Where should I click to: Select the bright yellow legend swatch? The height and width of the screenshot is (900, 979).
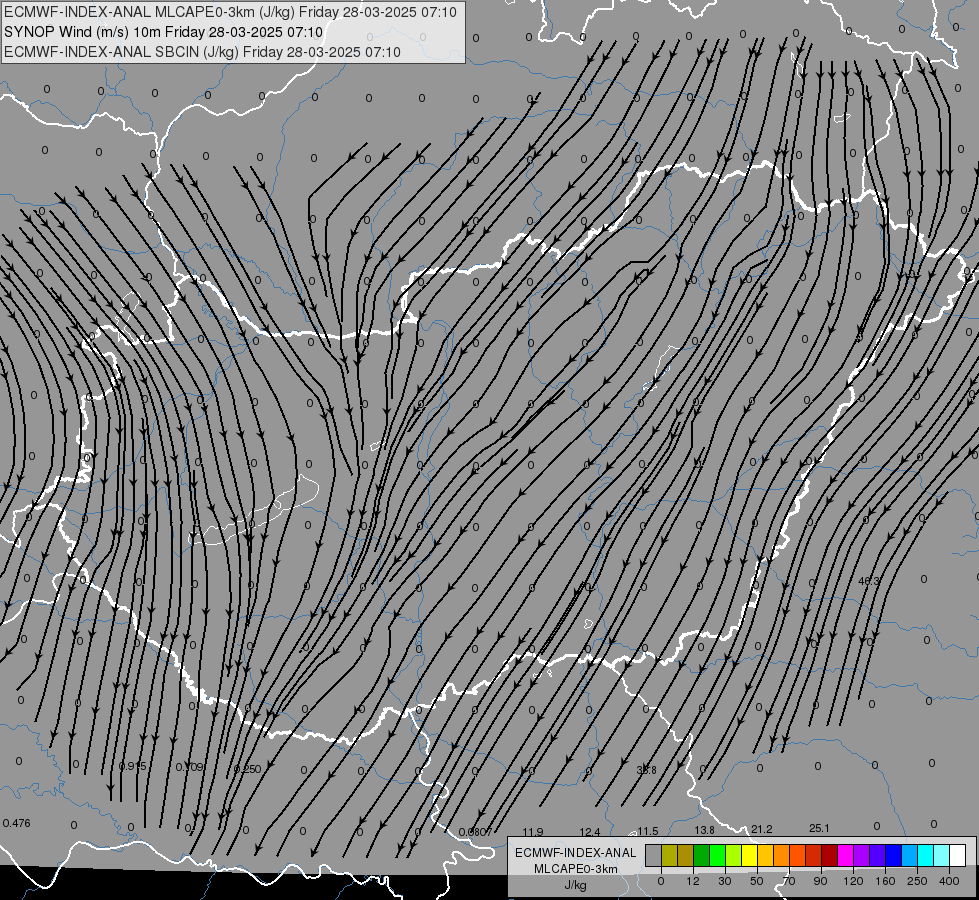(749, 855)
